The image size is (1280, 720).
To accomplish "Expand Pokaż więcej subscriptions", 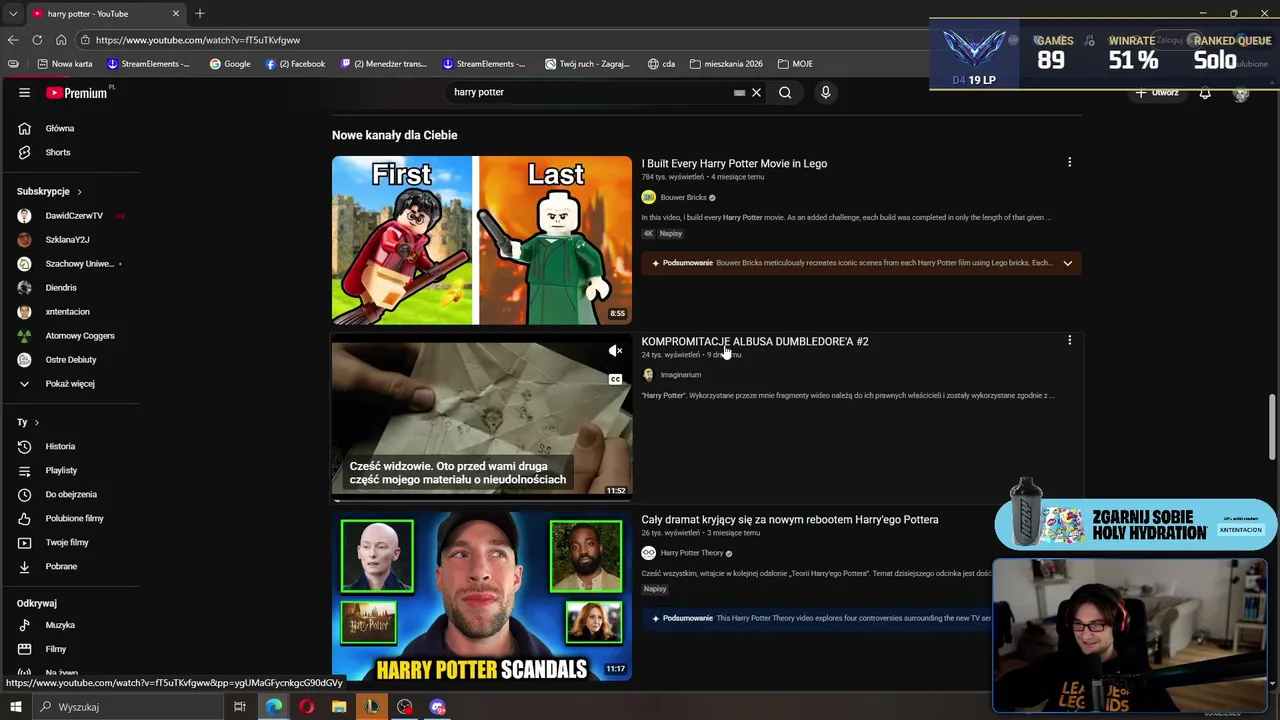I will [x=70, y=383].
